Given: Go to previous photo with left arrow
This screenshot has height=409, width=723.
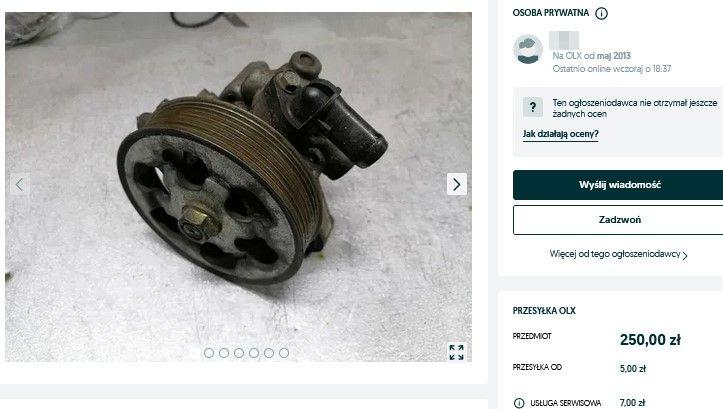Looking at the screenshot, I should (20, 184).
